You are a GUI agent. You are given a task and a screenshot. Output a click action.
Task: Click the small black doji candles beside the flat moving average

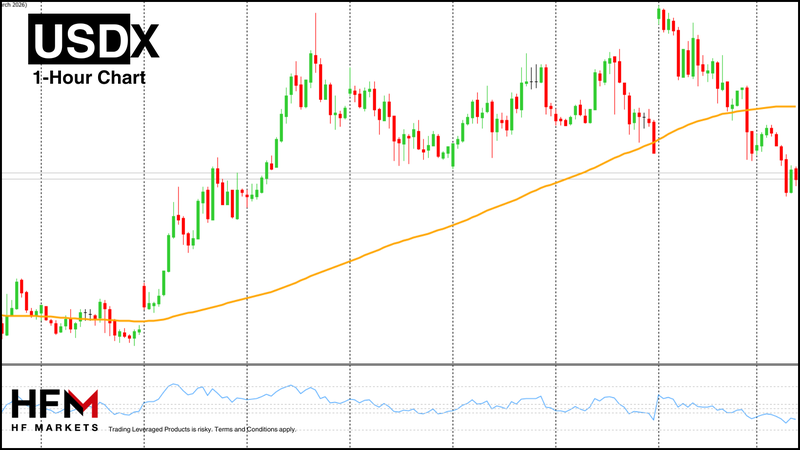pos(88,314)
